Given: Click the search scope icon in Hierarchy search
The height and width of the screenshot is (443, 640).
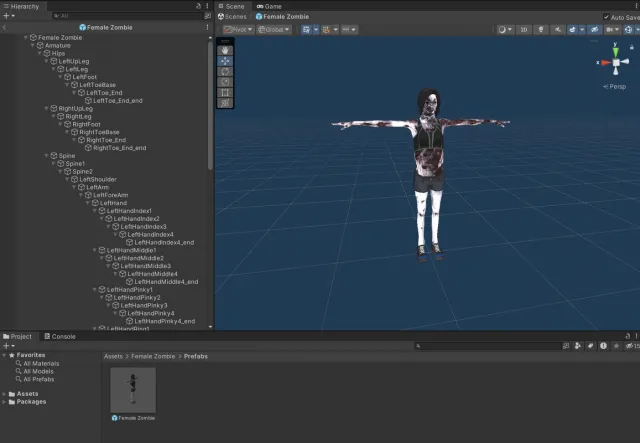Looking at the screenshot, I should (207, 16).
